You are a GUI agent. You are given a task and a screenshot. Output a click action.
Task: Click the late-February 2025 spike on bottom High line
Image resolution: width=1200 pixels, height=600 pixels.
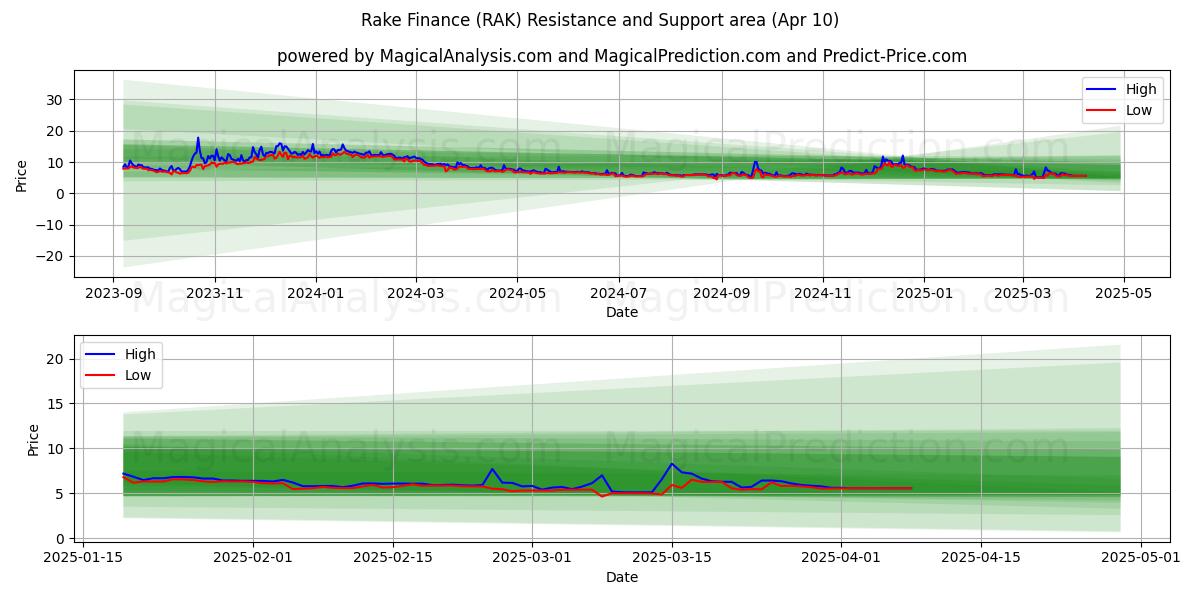click(492, 469)
